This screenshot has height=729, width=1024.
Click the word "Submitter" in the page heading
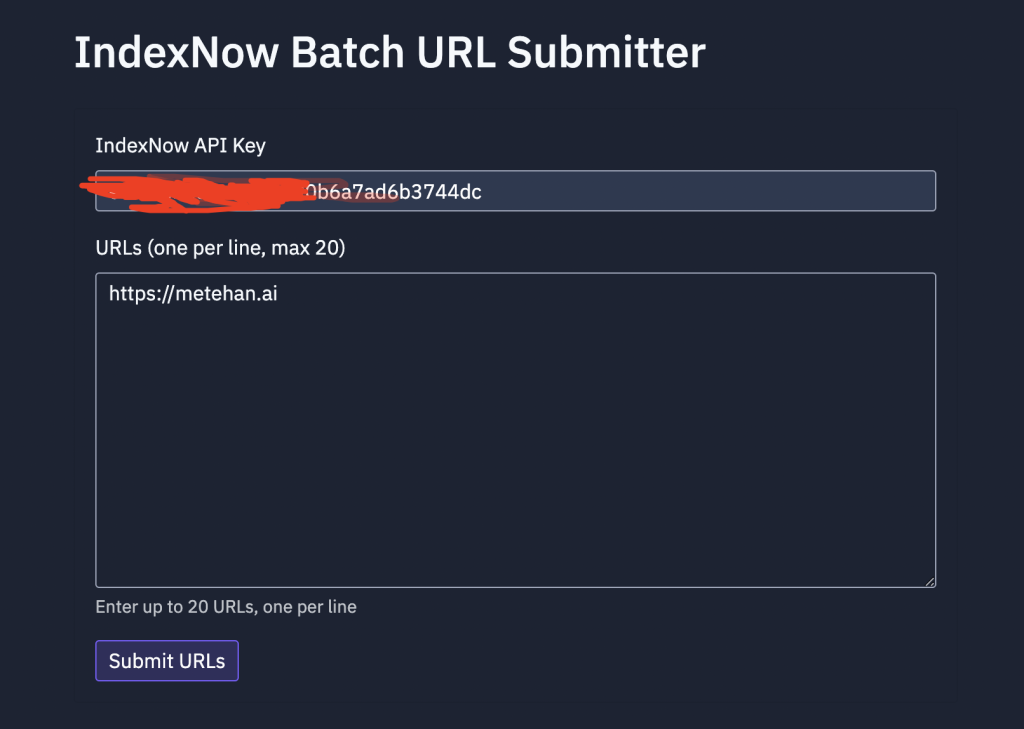[606, 52]
